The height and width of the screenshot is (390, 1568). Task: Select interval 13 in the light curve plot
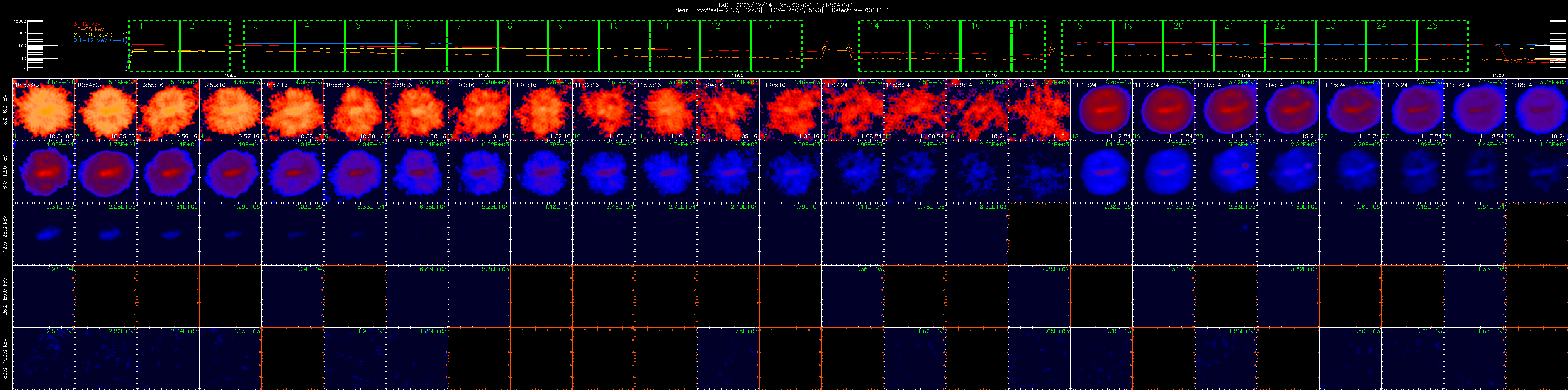[x=776, y=46]
